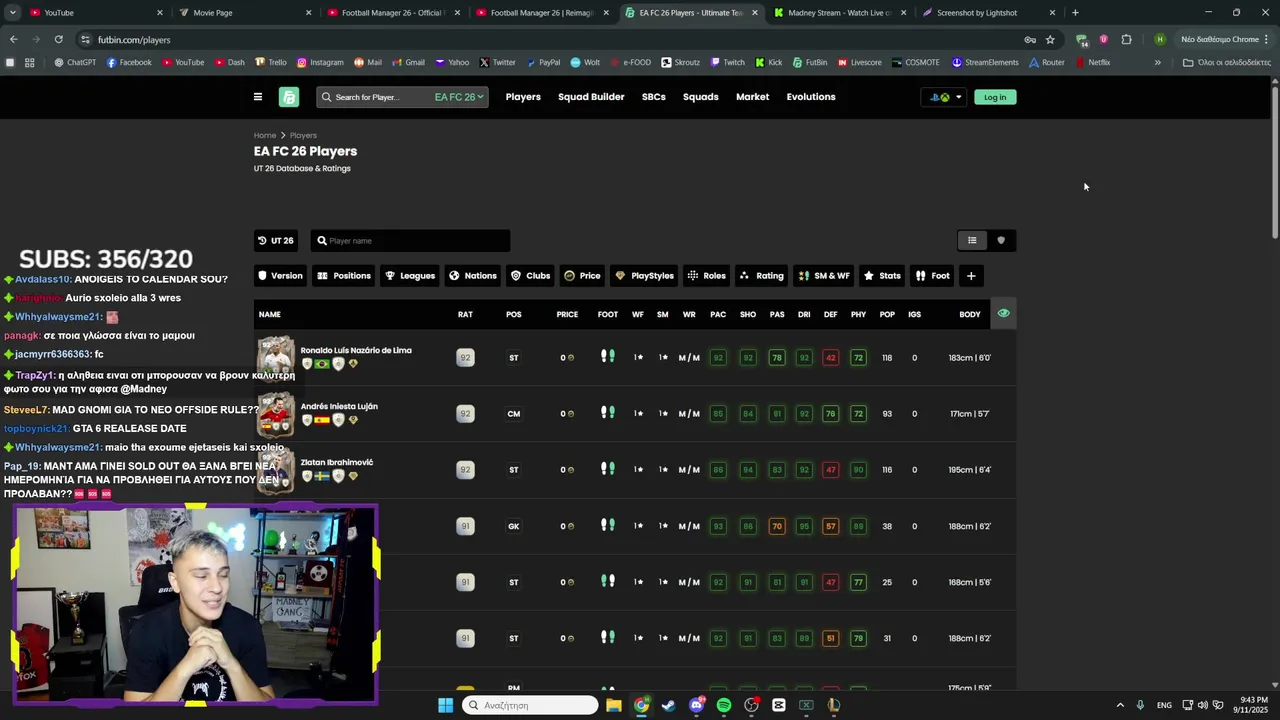Screen dimensions: 1280x720
Task: Expand the Nations filter
Action: [x=473, y=276]
